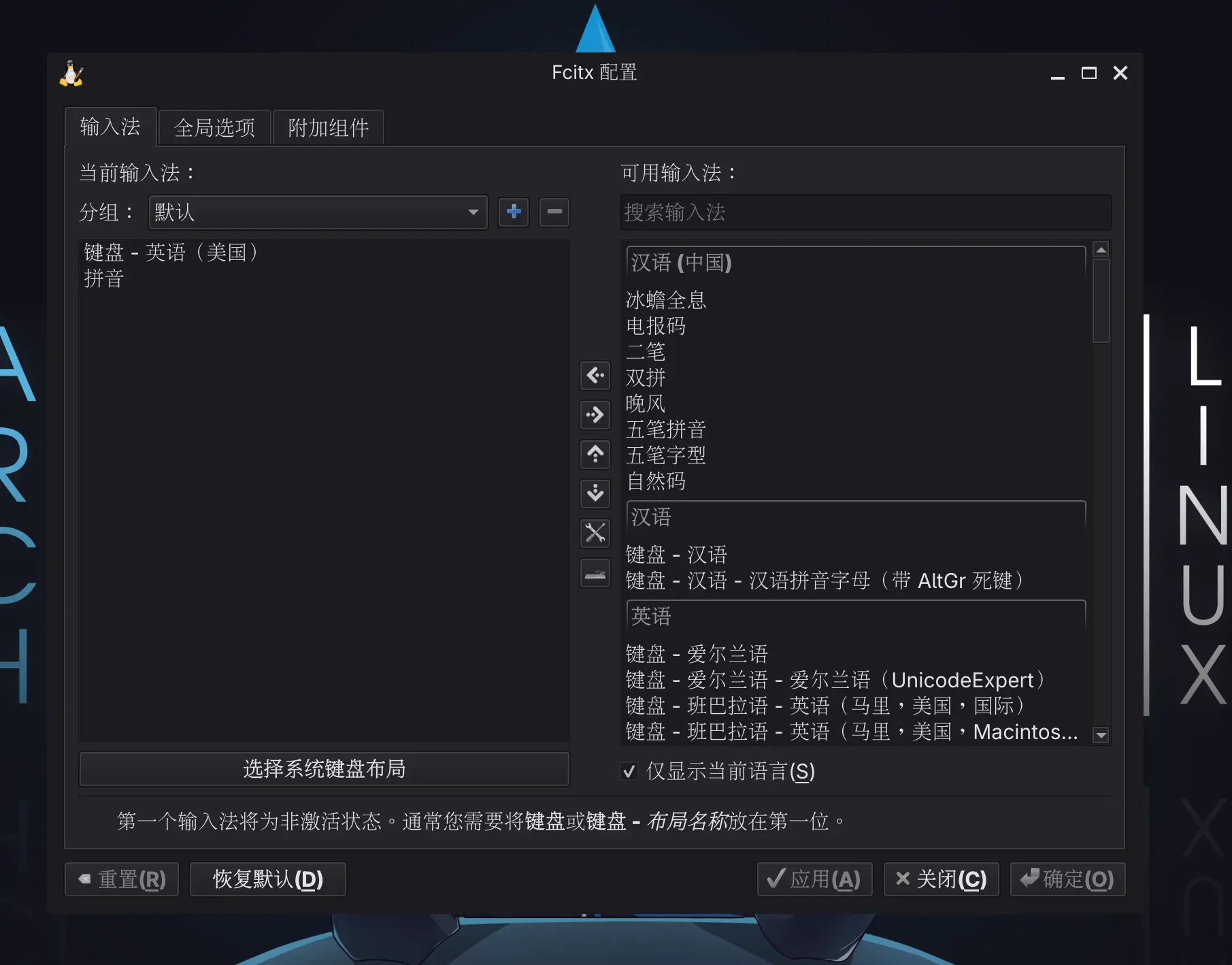Screen dimensions: 1232x965
Task: Close the Fcitx 配置 window
Action: coord(1120,73)
